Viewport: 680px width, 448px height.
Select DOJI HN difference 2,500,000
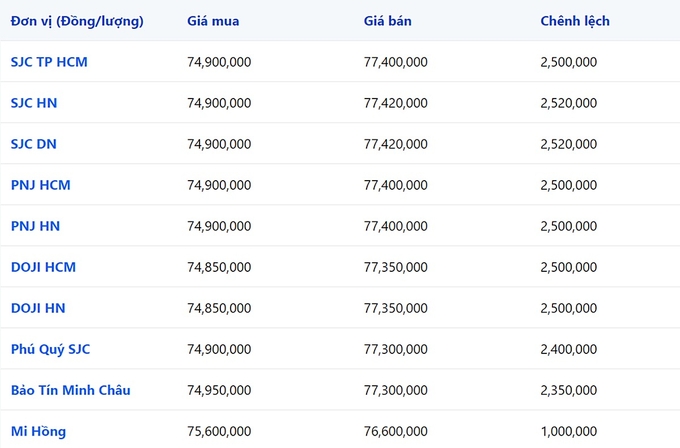(x=569, y=308)
